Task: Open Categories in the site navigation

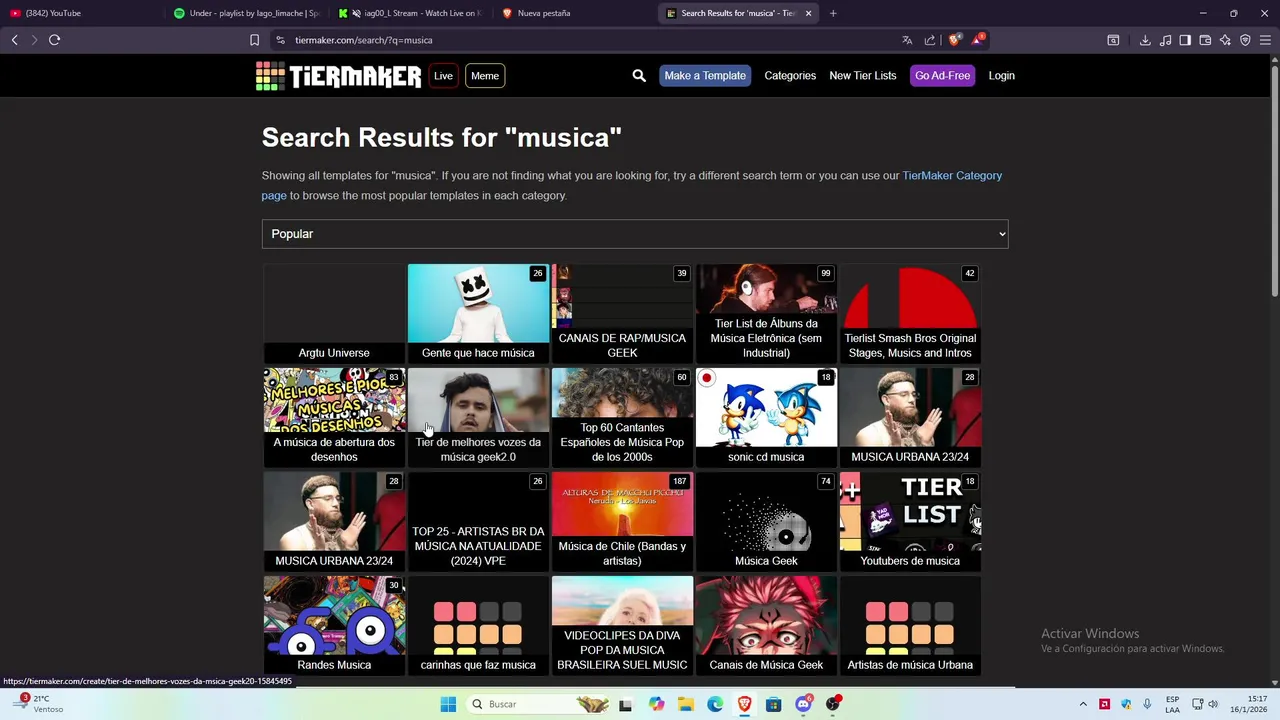Action: click(790, 76)
